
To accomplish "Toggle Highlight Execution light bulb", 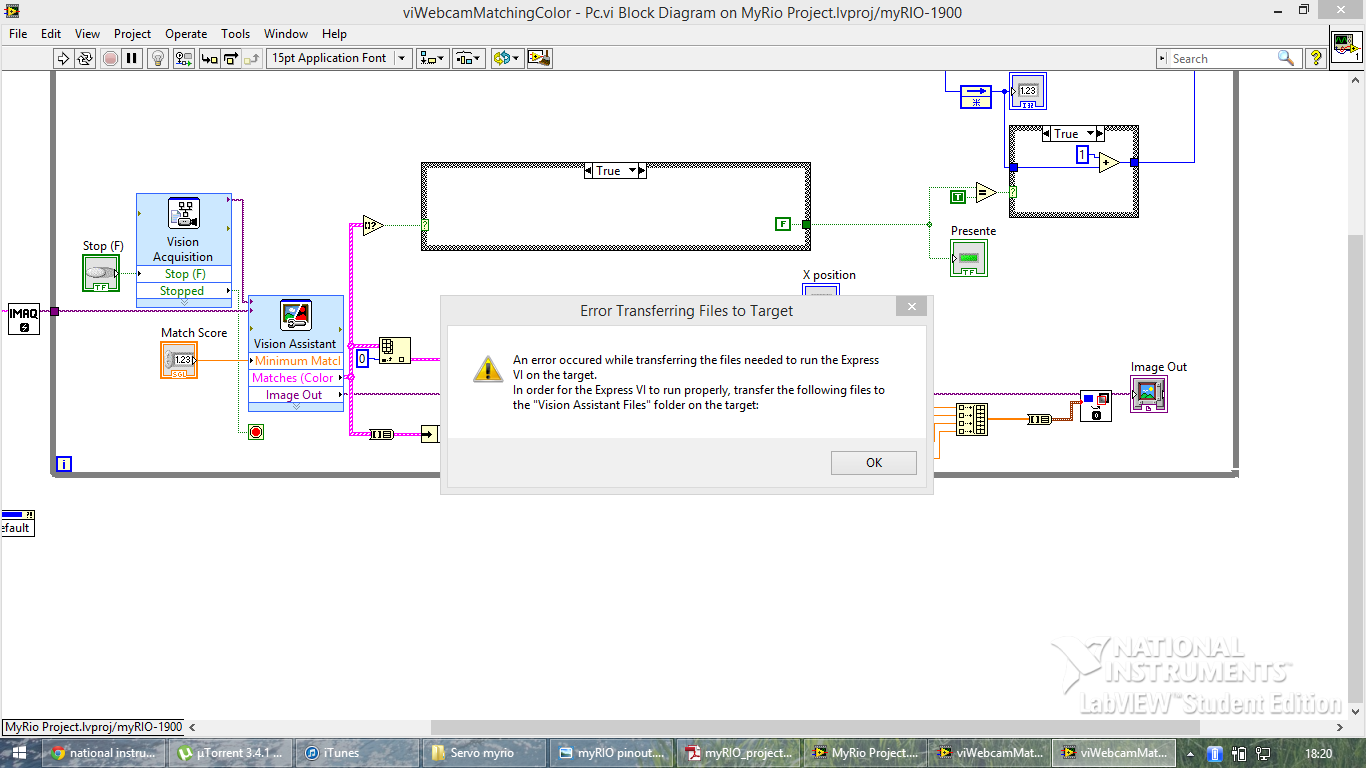I will [x=157, y=58].
